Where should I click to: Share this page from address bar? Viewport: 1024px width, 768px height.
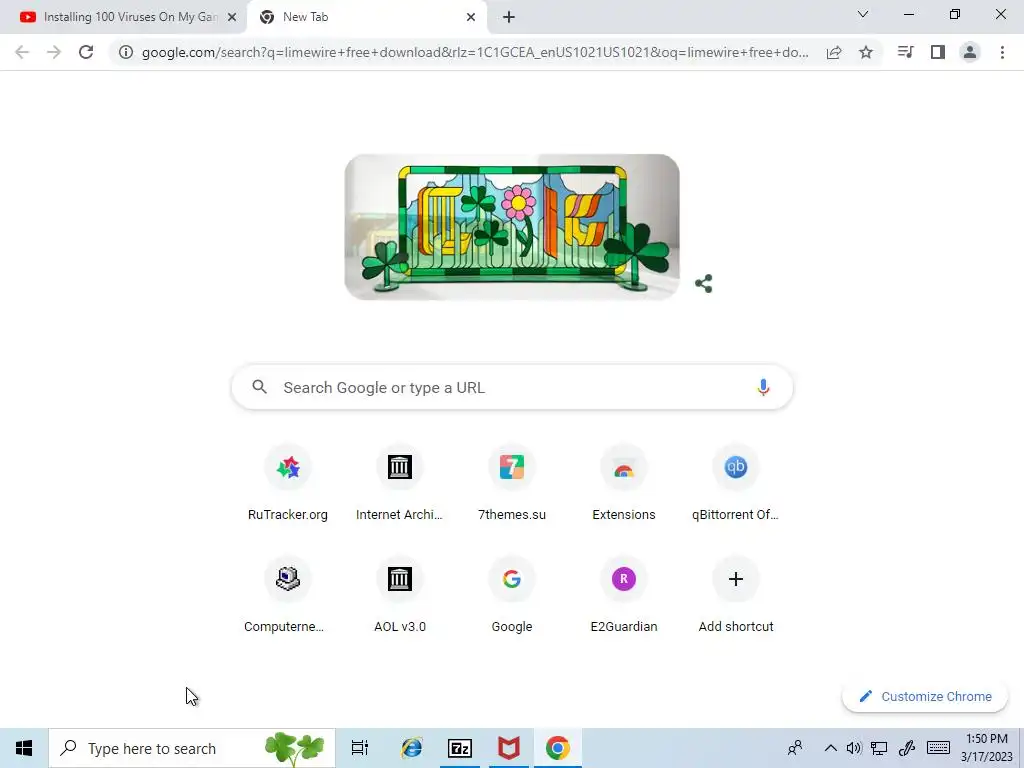point(834,52)
